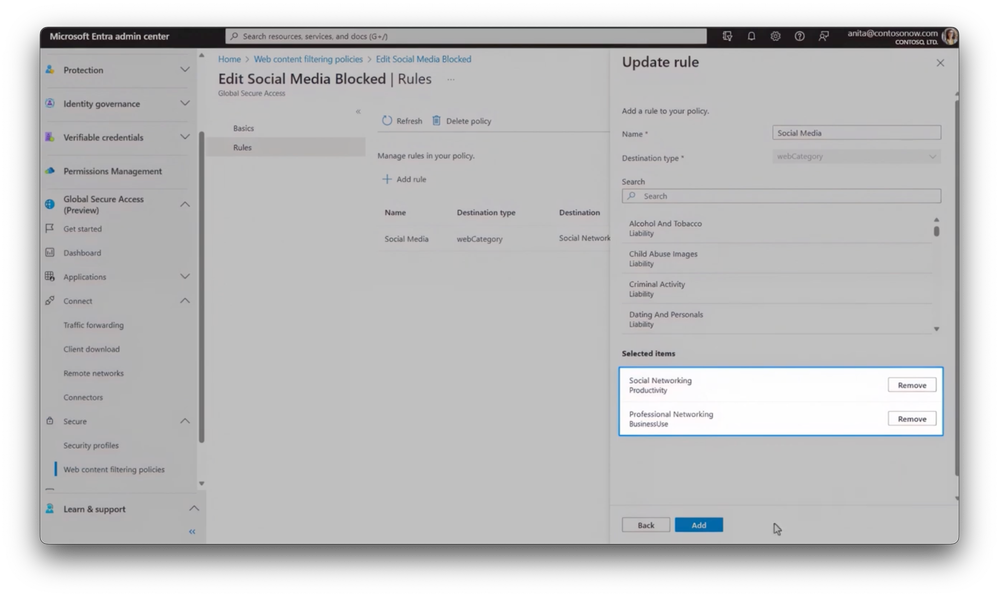Go to Home breadcrumb link
The height and width of the screenshot is (597, 999).
(229, 59)
